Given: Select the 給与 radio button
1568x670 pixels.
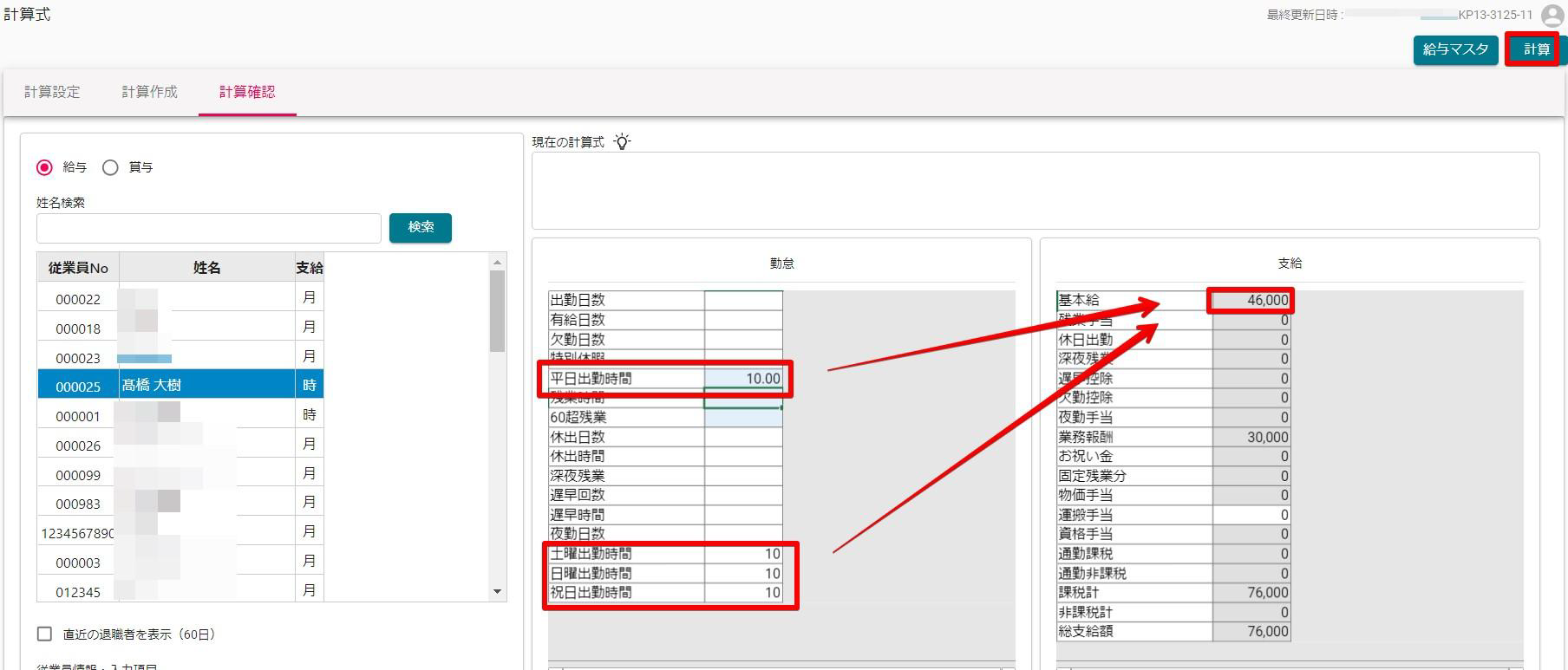Looking at the screenshot, I should click(x=44, y=167).
